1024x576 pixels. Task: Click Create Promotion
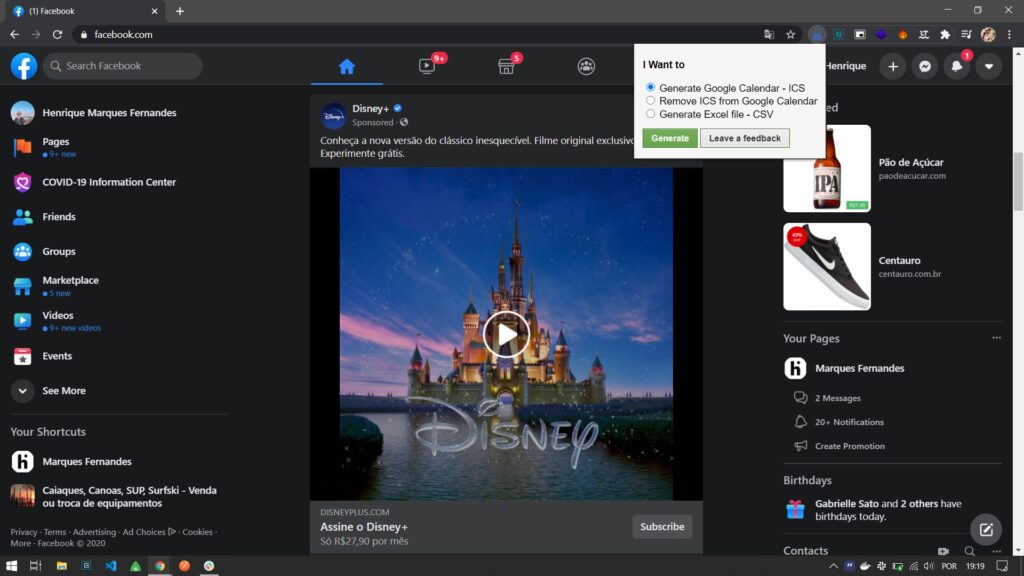[x=850, y=446]
